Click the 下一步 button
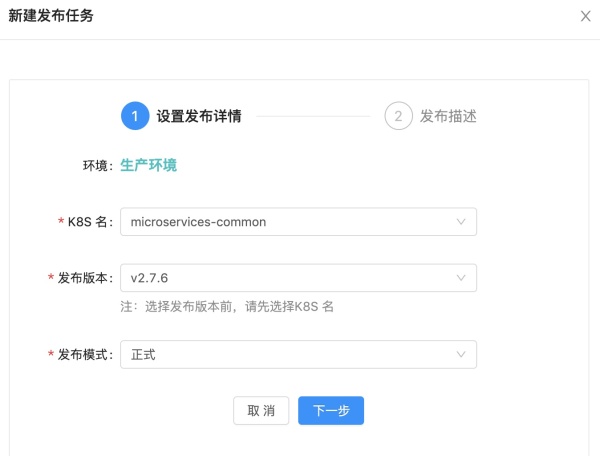This screenshot has height=456, width=600. click(331, 410)
